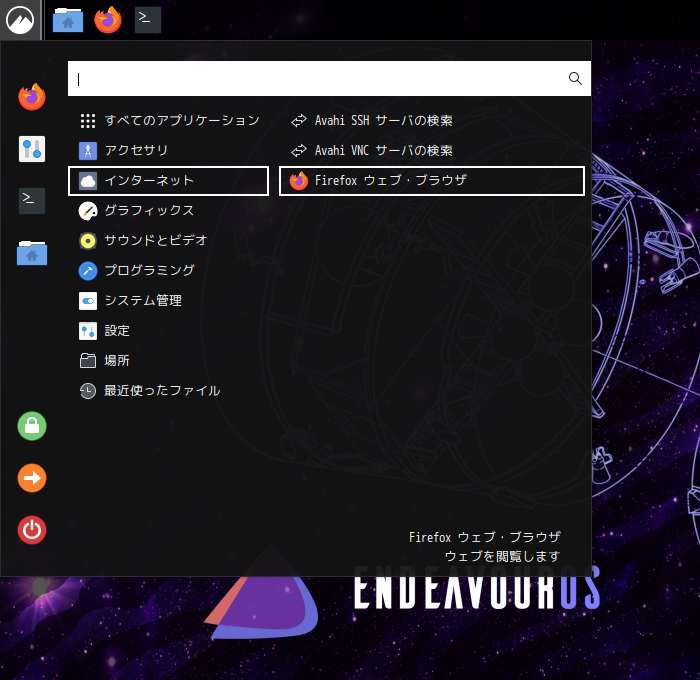
Task: Launch Firefox from the top panel
Action: [x=108, y=20]
